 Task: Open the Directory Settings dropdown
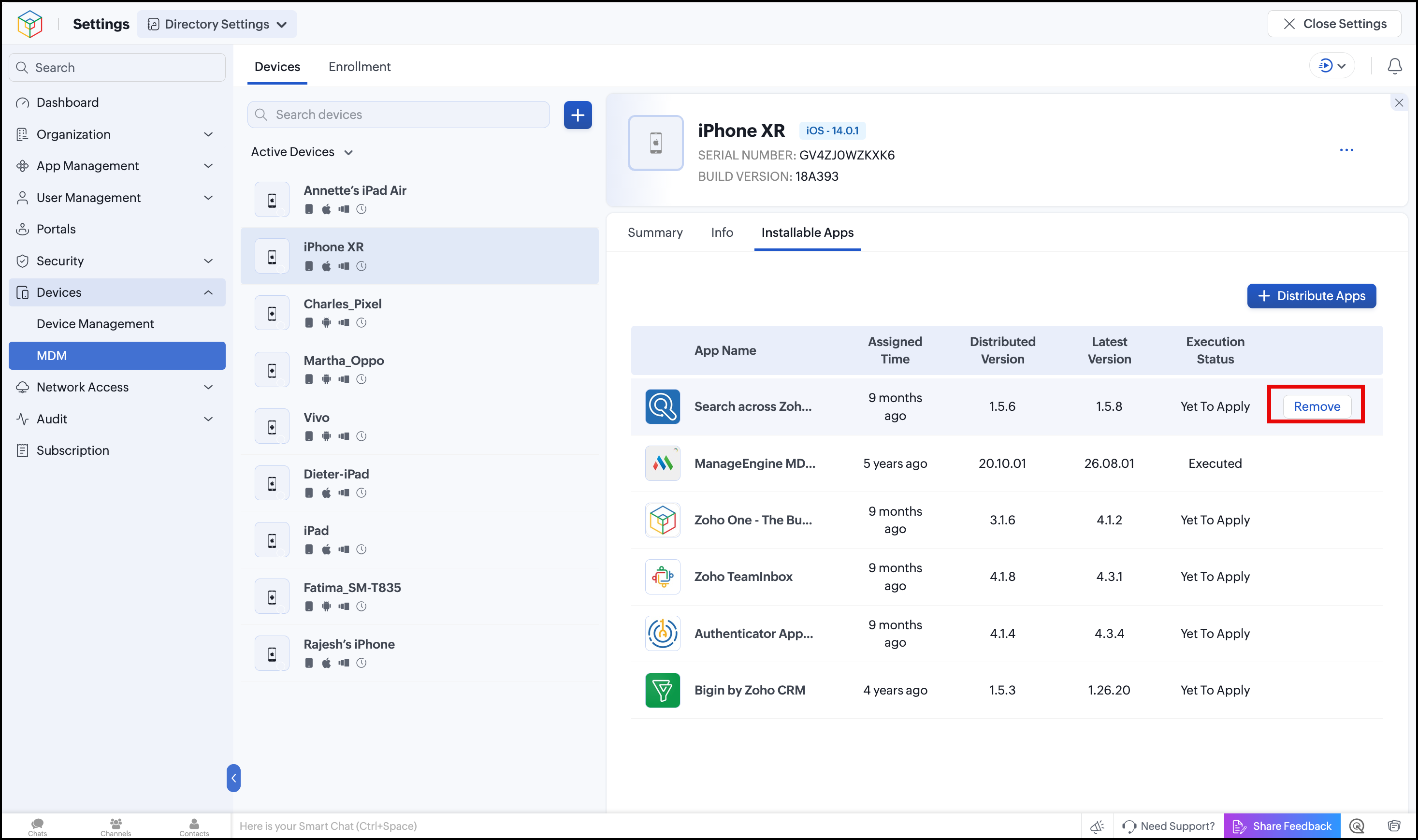tap(217, 24)
